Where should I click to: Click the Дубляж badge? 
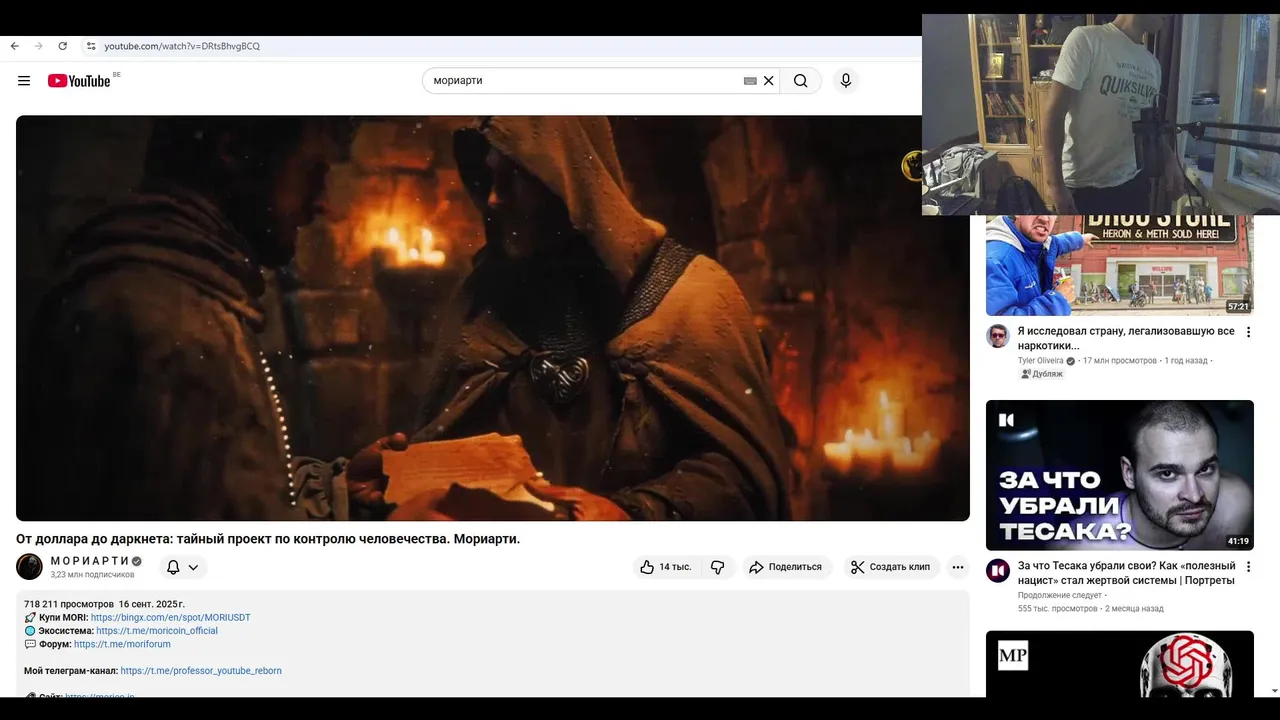tap(1042, 374)
